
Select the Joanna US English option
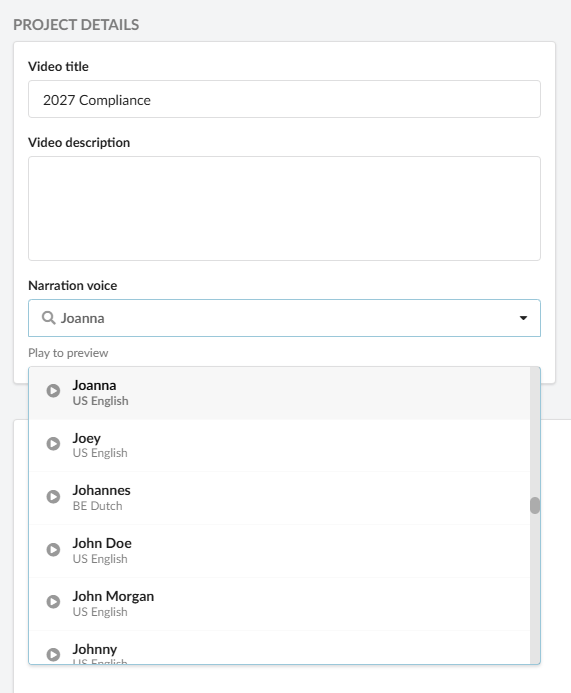point(279,393)
